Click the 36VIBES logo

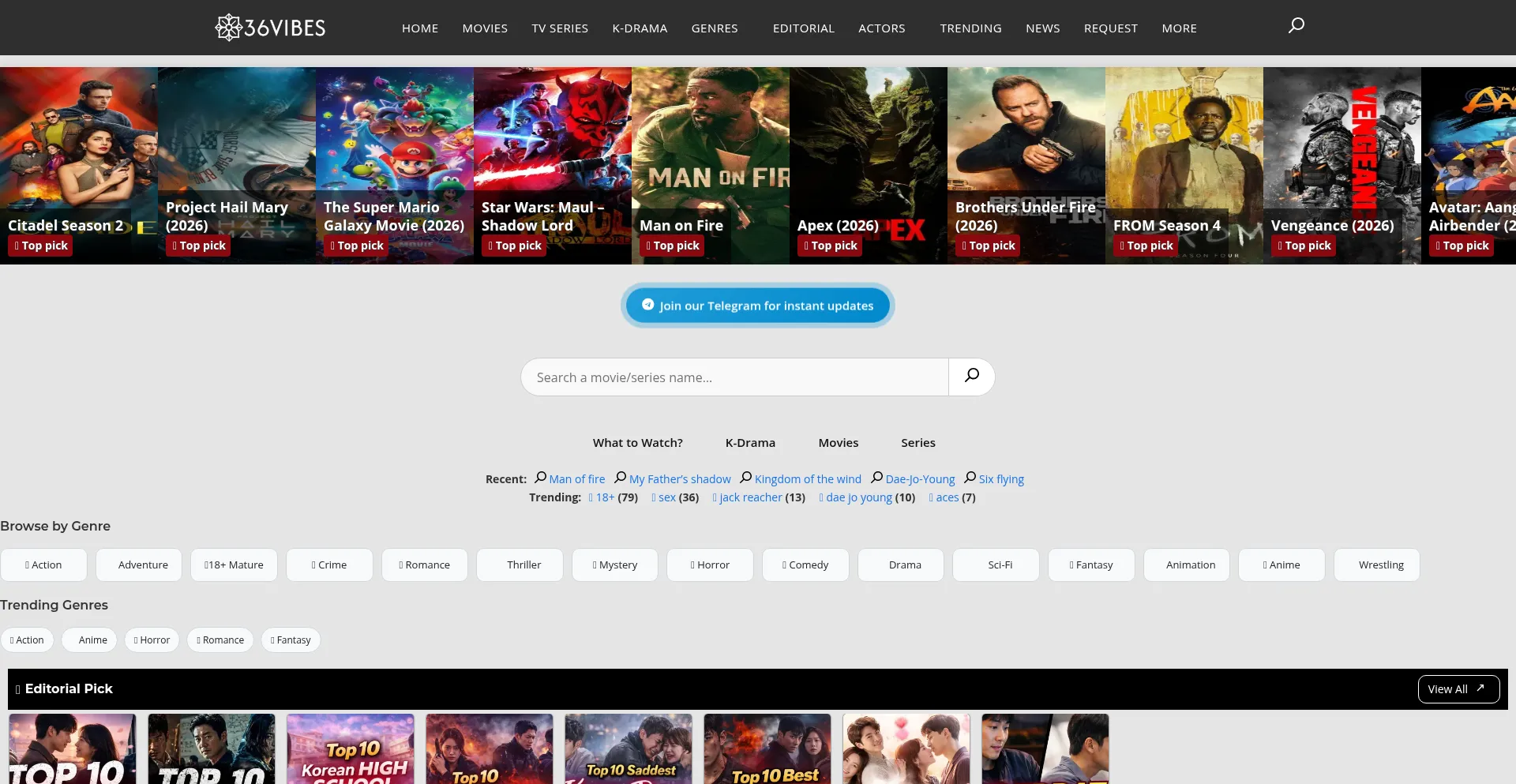pyautogui.click(x=270, y=28)
